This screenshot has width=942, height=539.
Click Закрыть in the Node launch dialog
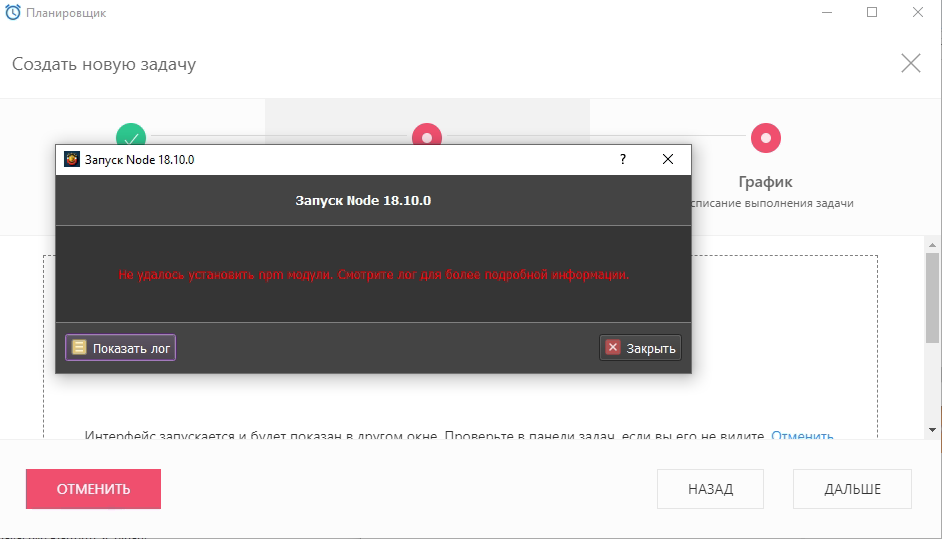[640, 348]
